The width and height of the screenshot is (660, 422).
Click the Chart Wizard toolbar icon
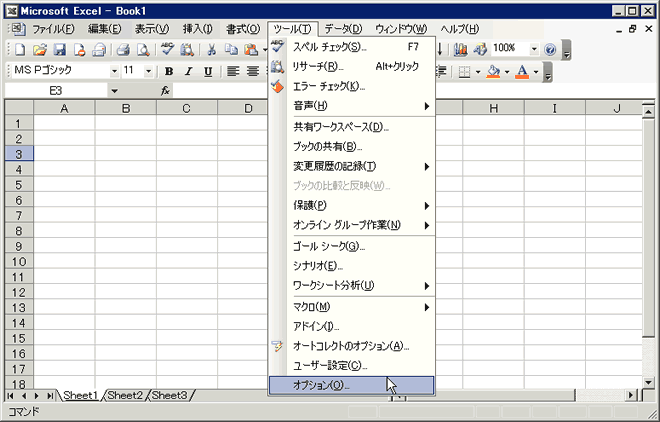pos(460,50)
